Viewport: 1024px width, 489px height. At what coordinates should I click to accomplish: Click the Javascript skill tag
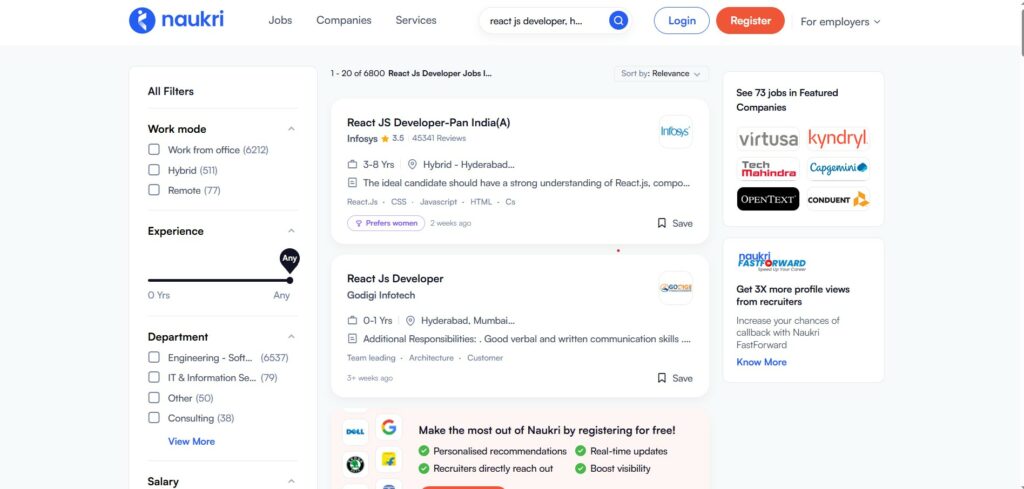click(x=438, y=202)
